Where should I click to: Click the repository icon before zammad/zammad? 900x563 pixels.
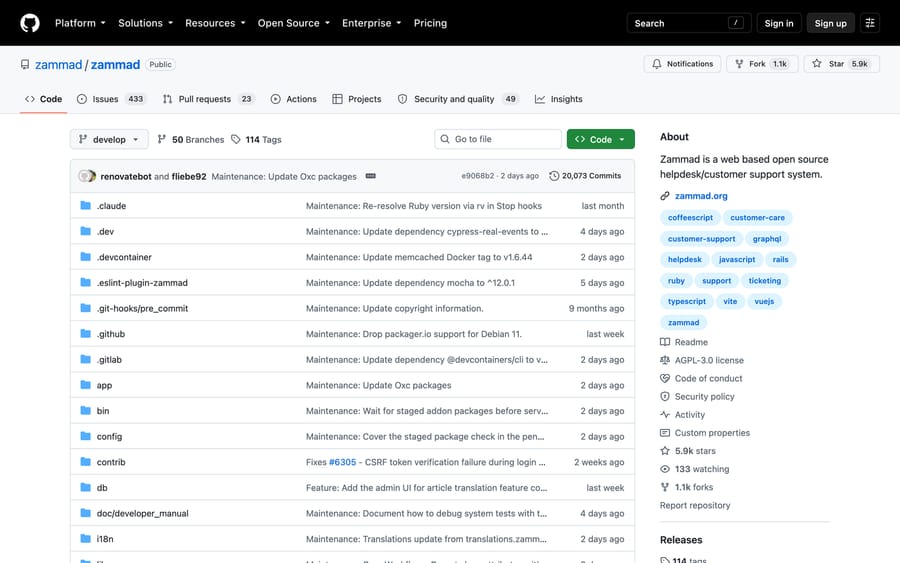[x=25, y=64]
